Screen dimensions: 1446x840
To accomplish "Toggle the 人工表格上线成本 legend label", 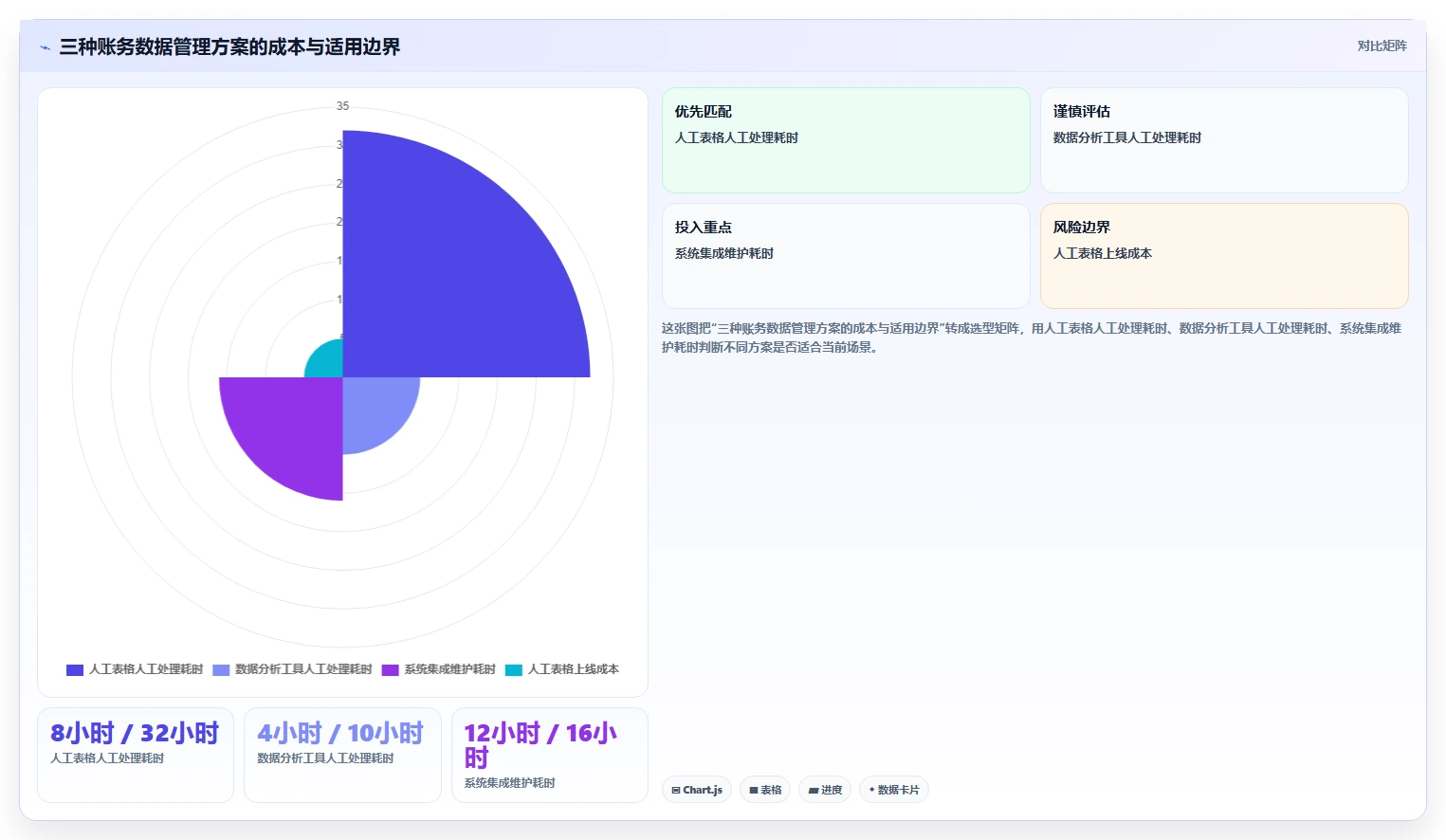I will click(x=574, y=669).
